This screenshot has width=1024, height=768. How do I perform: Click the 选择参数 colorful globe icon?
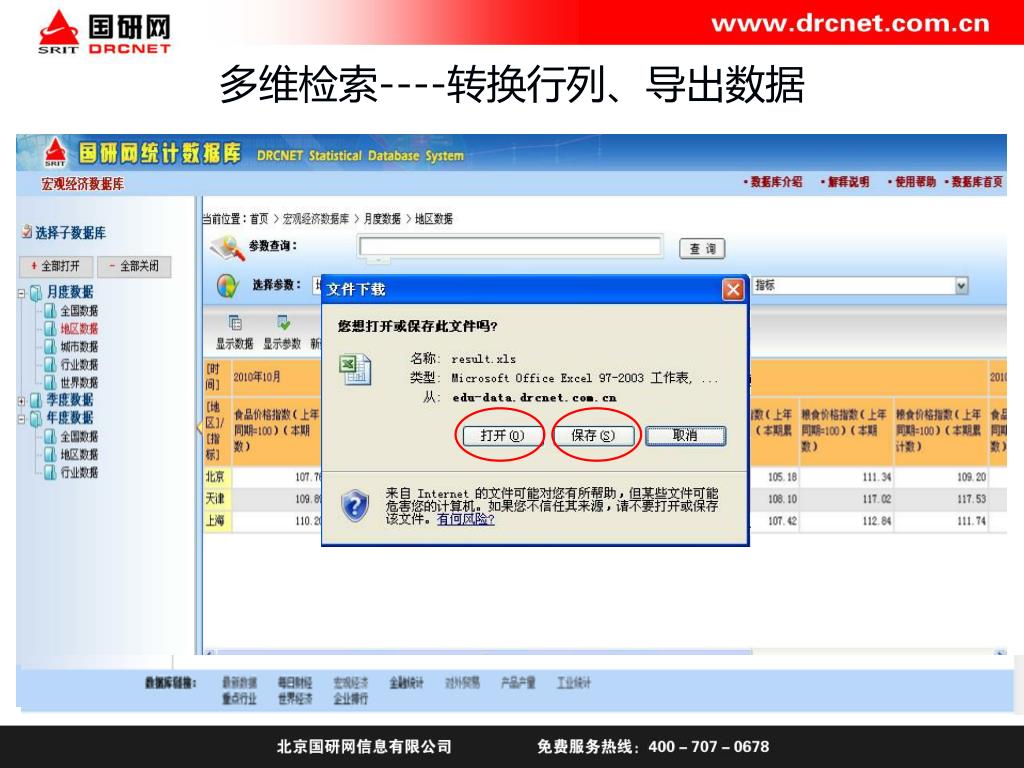(227, 285)
